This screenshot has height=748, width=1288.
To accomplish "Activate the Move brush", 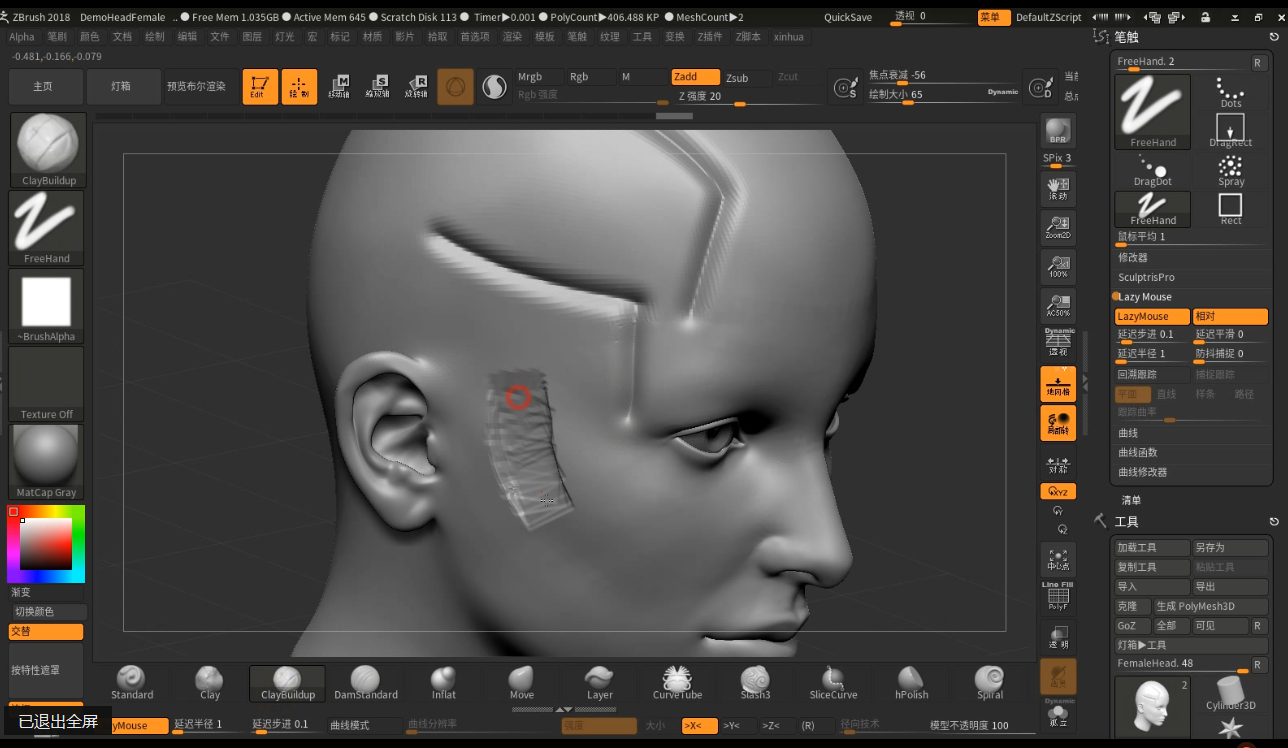I will pos(522,683).
